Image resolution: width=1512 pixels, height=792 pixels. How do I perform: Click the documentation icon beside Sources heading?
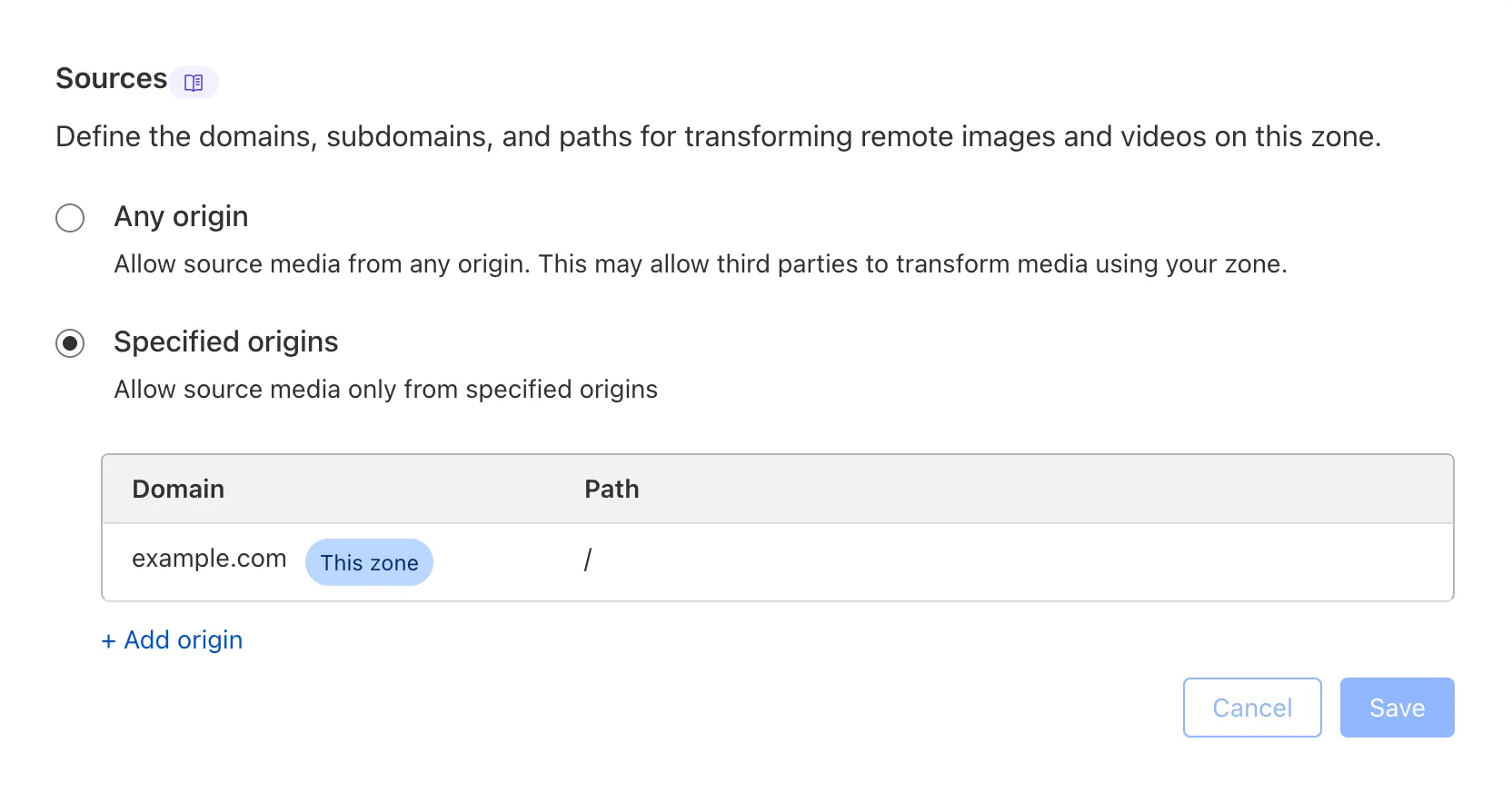pos(194,83)
